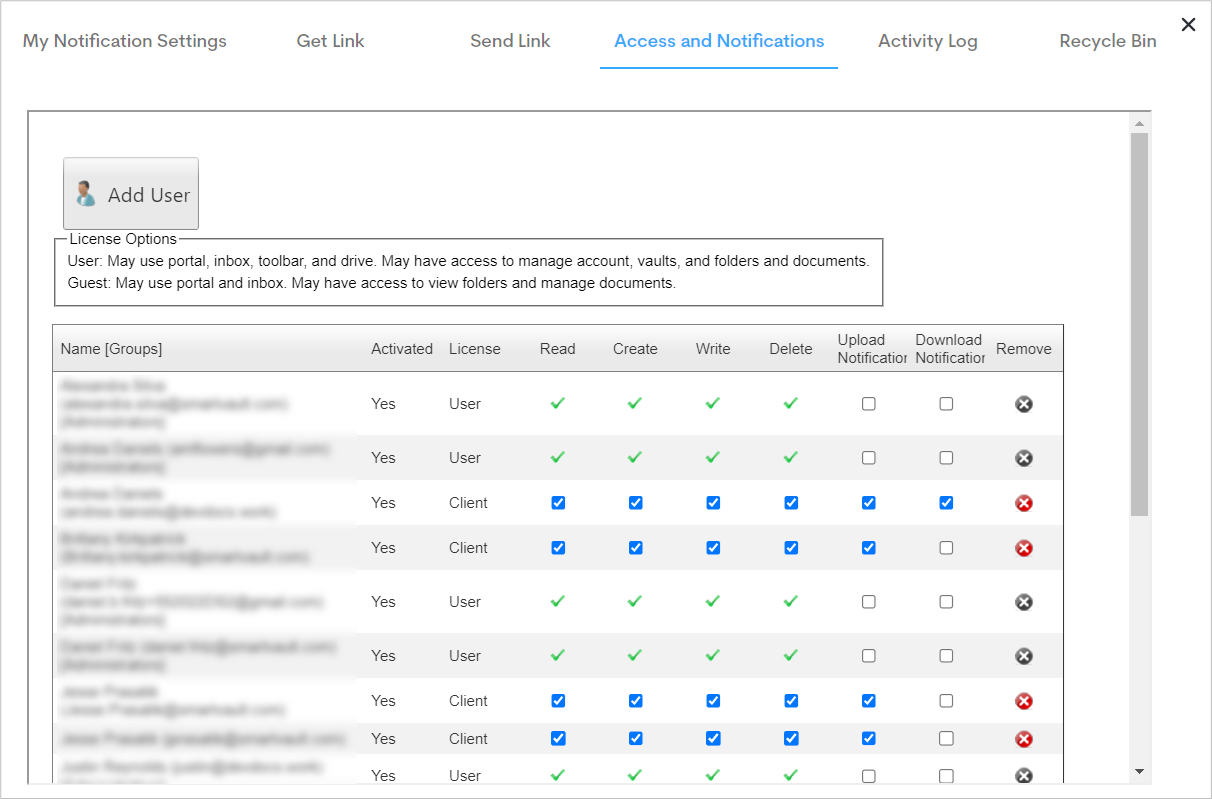
Task: Switch to the Activity Log tab
Action: 927,41
